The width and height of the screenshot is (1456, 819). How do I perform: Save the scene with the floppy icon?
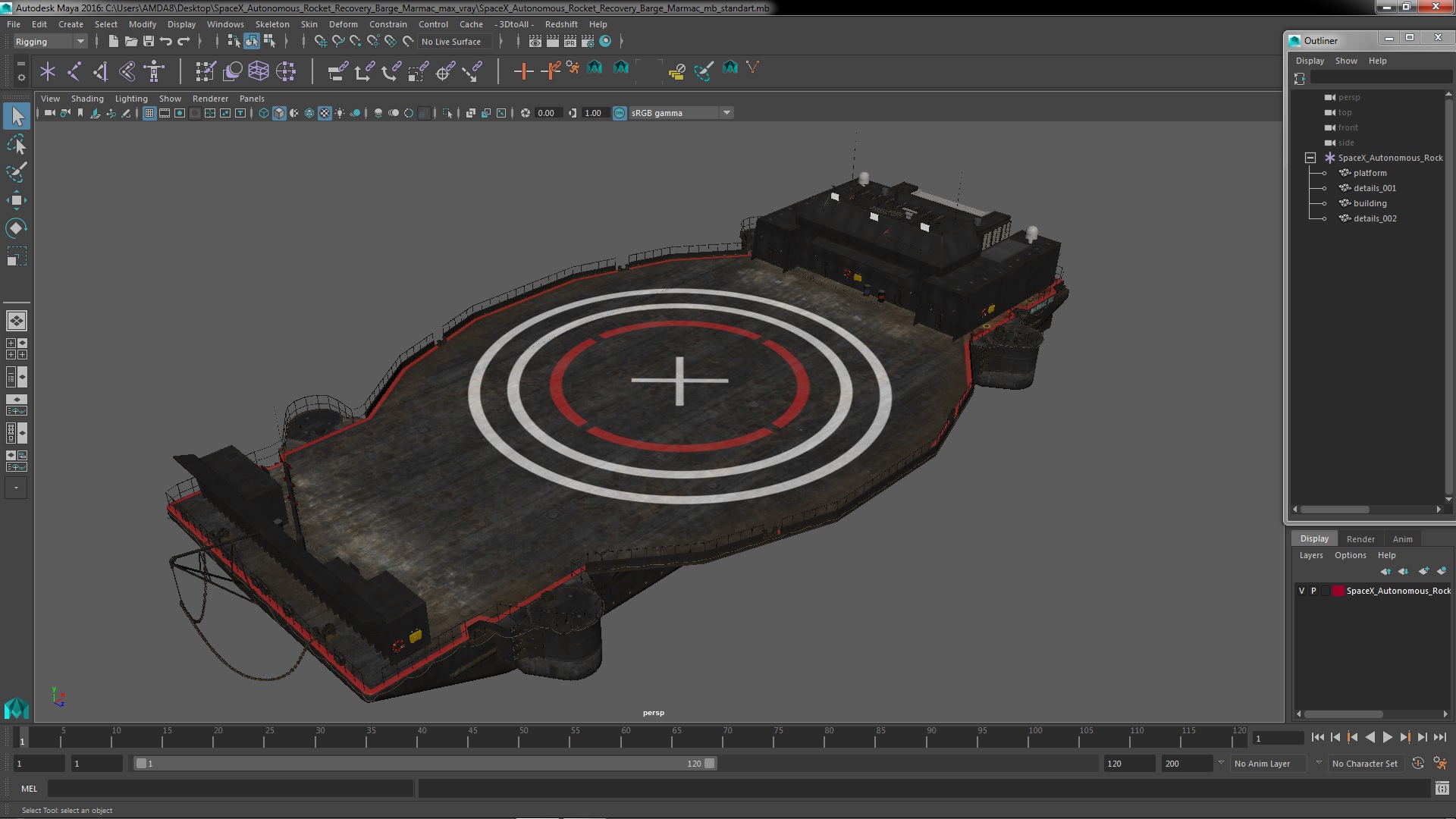point(149,42)
